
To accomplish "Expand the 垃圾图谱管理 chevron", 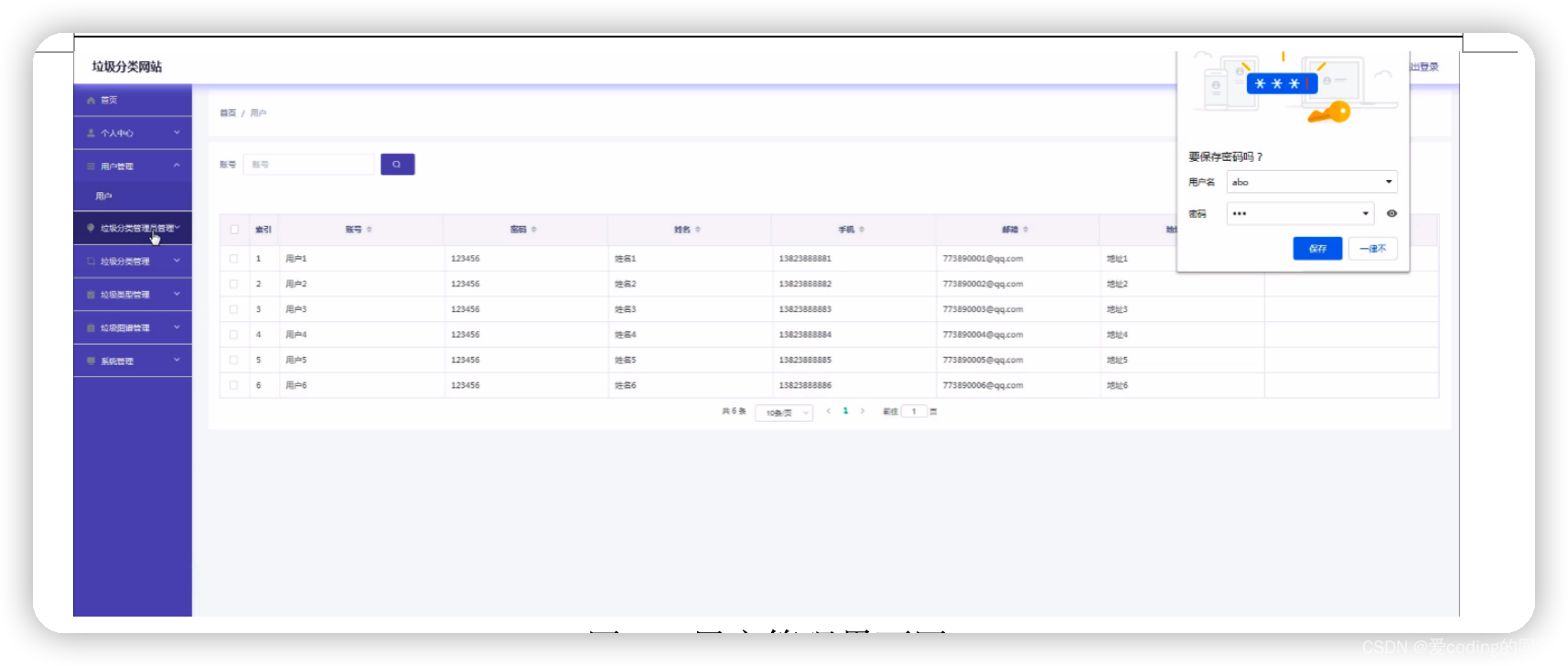I will (177, 327).
